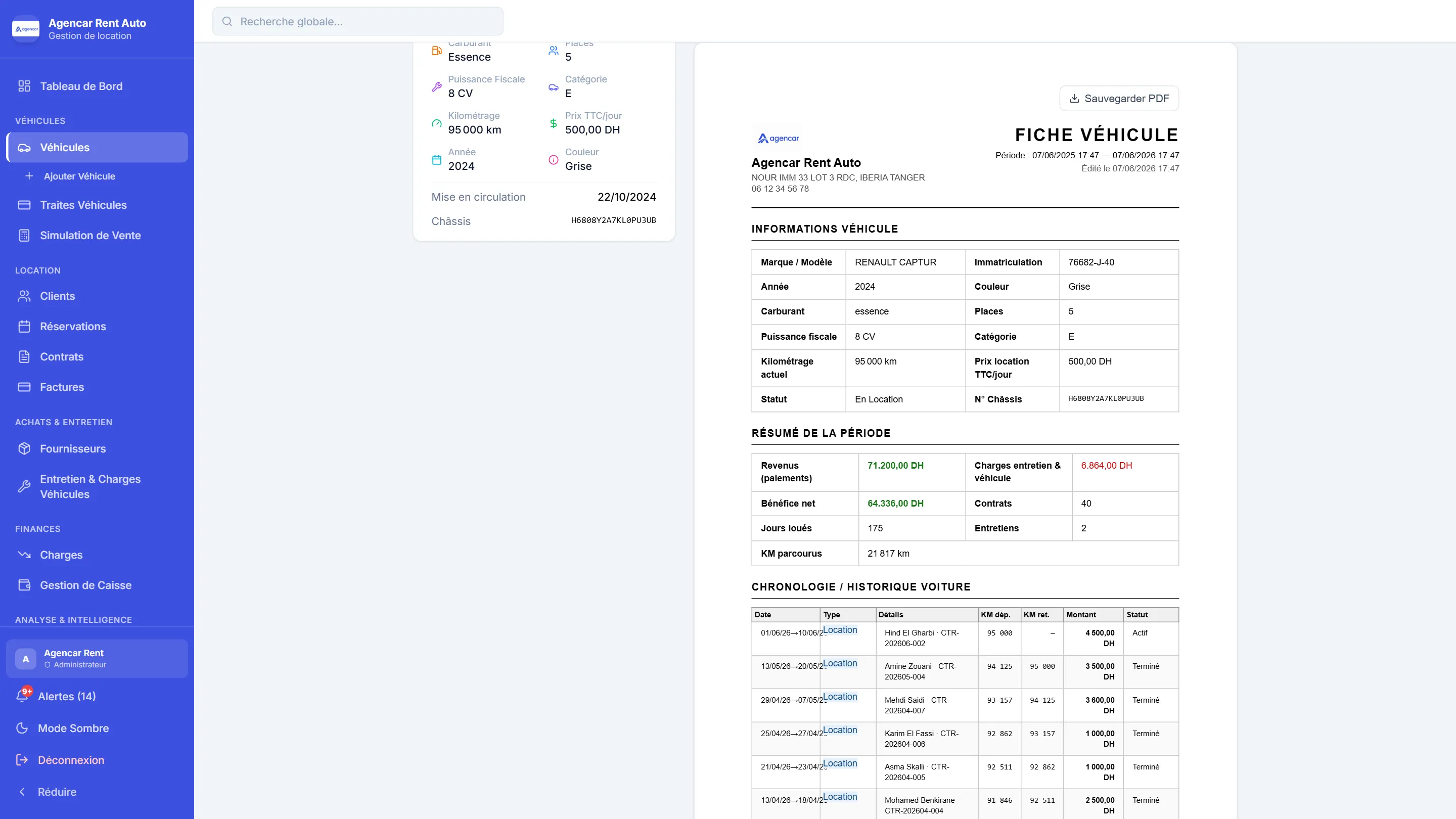Viewport: 1456px width, 819px height.
Task: Click Déconnexion to log out
Action: click(97, 760)
